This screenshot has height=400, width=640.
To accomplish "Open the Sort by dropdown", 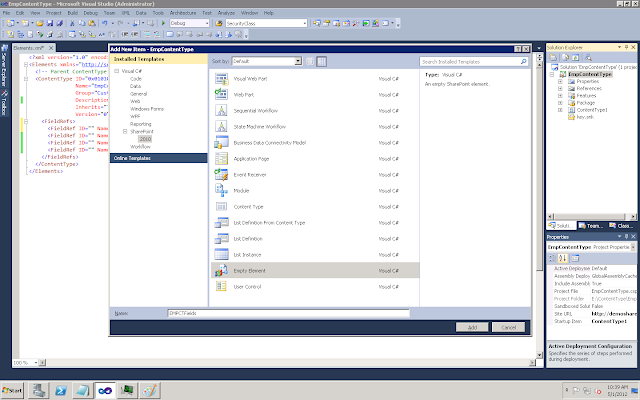I will pyautogui.click(x=298, y=61).
